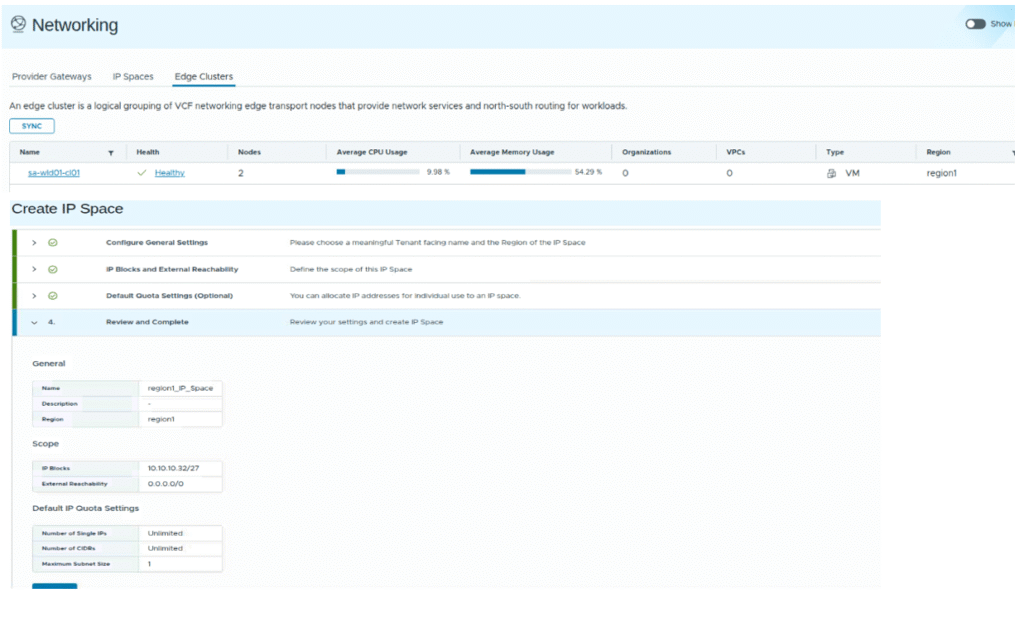The image size is (1024, 622).
Task: Switch to the Provider Gateways tab
Action: [52, 77]
